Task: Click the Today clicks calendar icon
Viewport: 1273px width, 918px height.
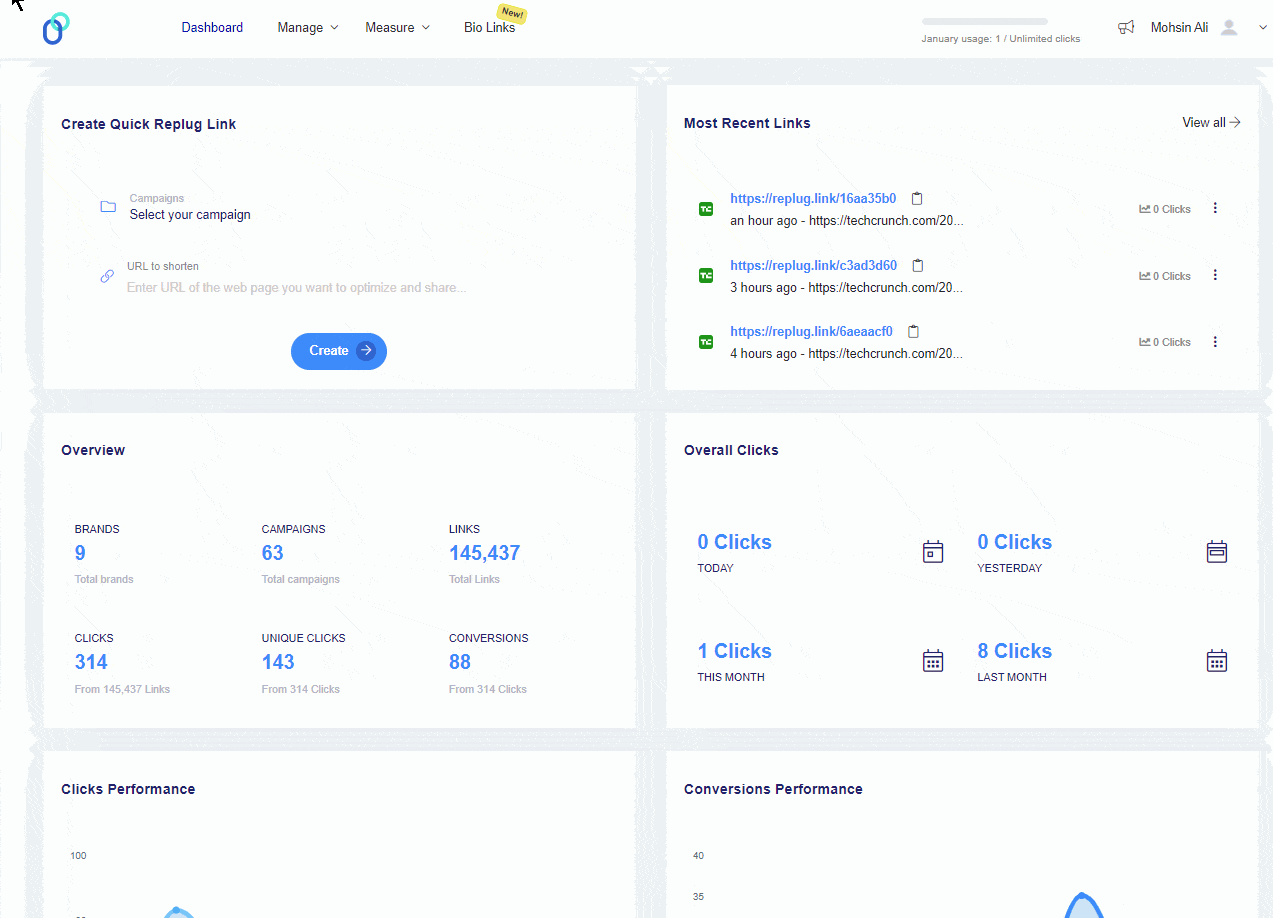Action: point(933,552)
